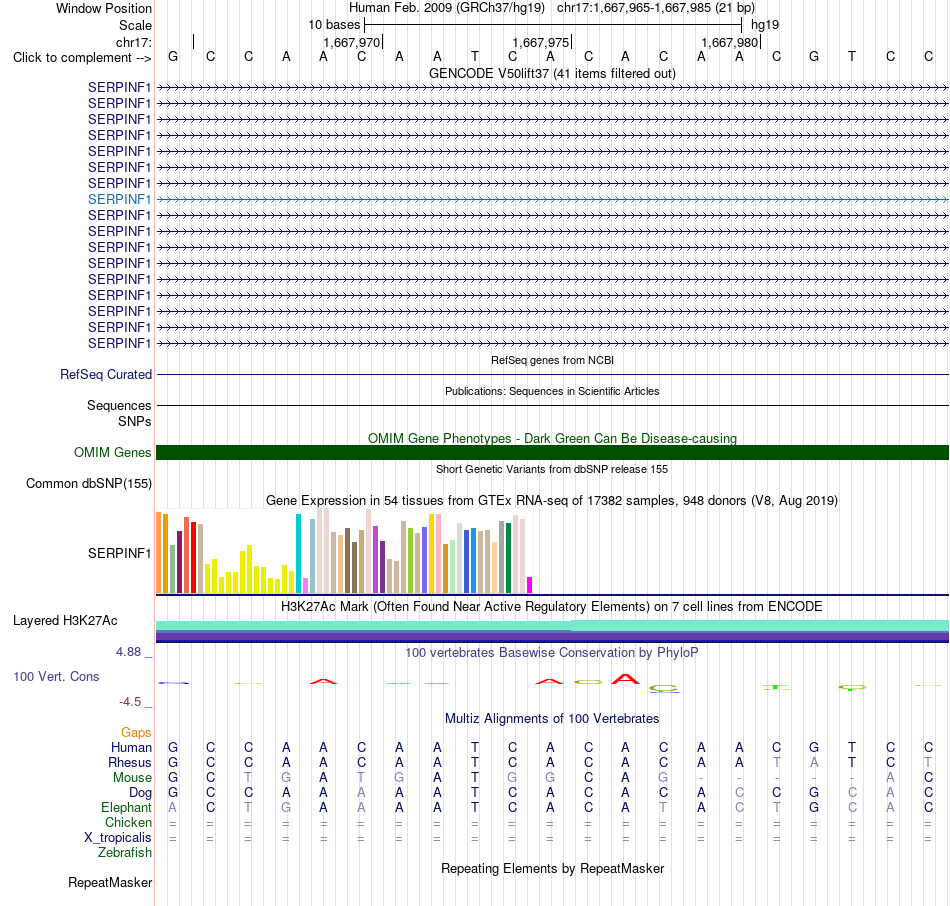This screenshot has width=950, height=906.
Task: Open the GTEx Gene Expression track title
Action: (552, 501)
